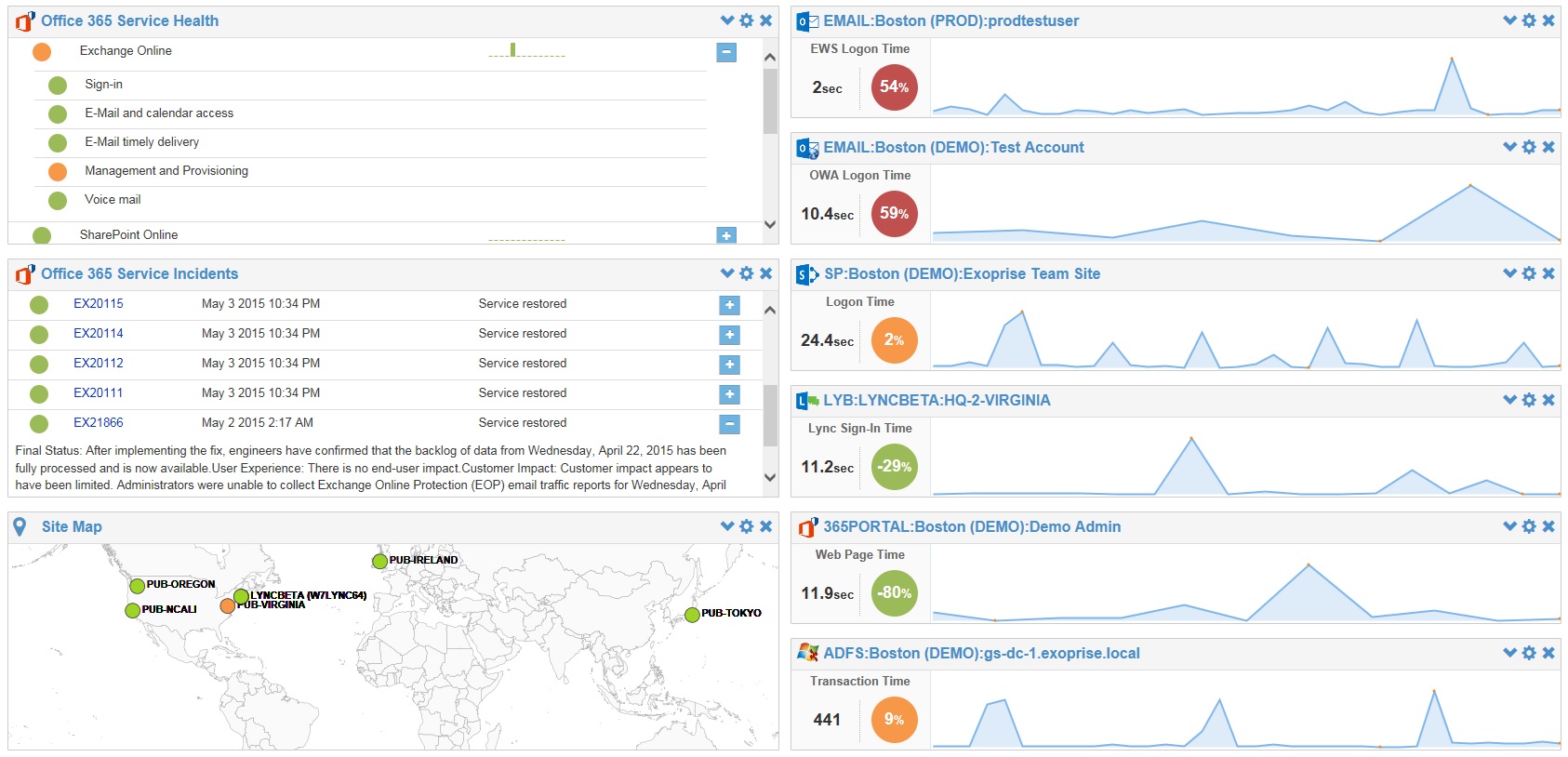Click the SharePoint Logon Time 2% badge

(894, 340)
